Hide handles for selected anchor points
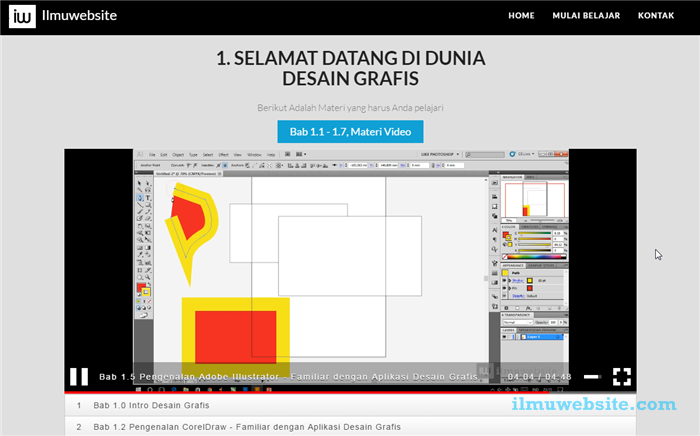700x436 pixels. click(x=225, y=165)
